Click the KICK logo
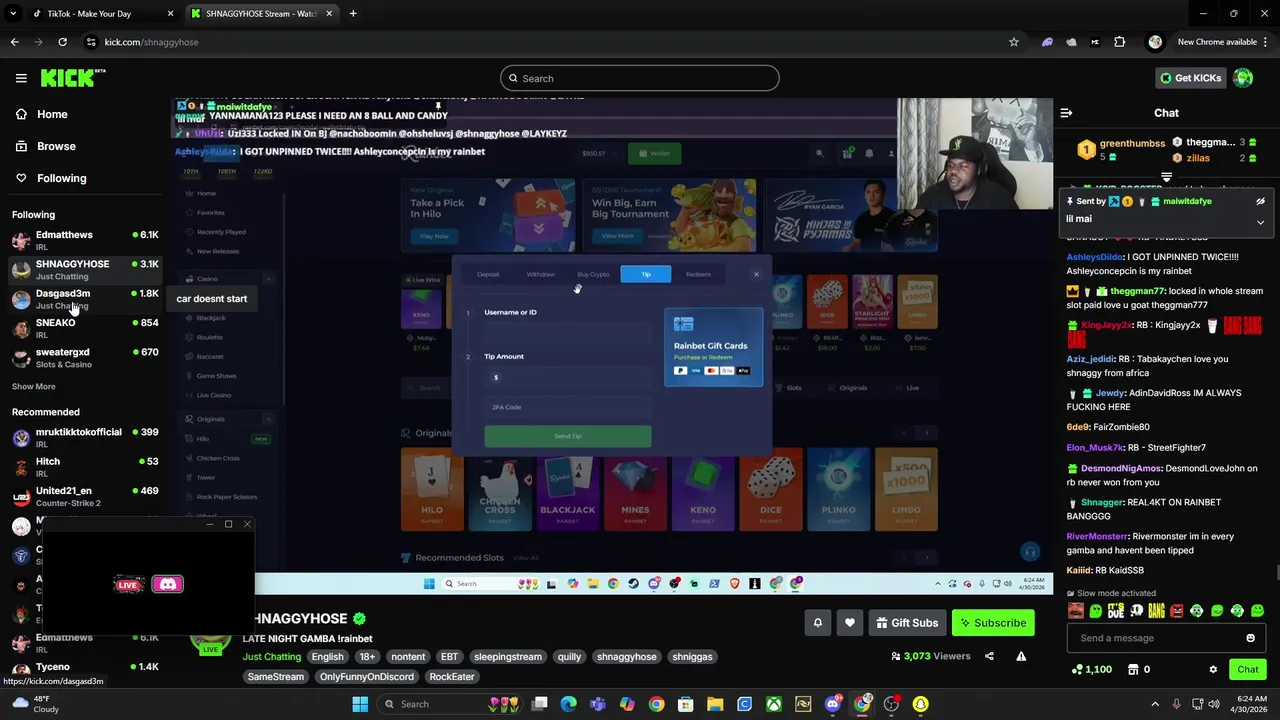This screenshot has width=1280, height=720. click(73, 78)
